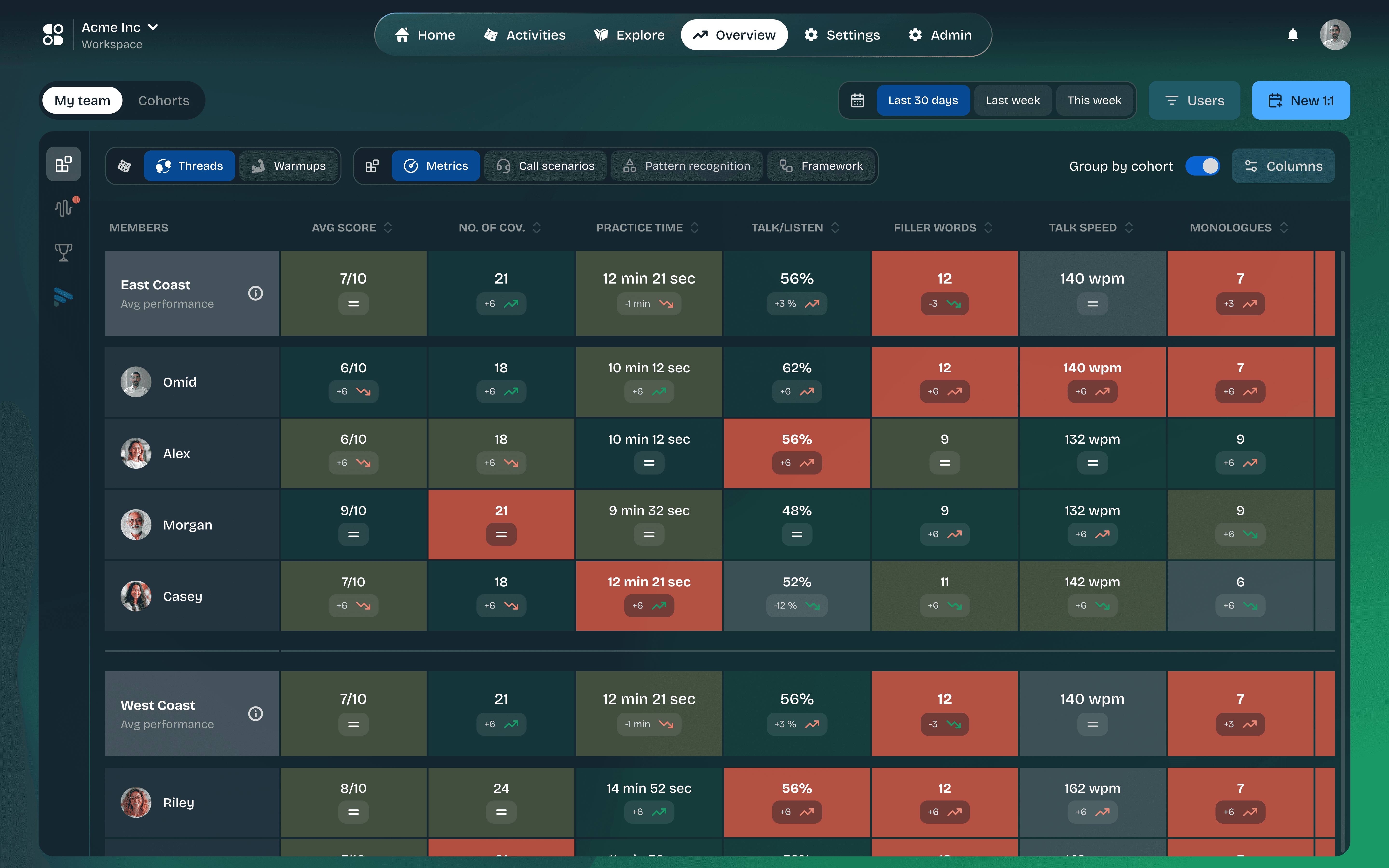
Task: Switch to the Call scenarios tab
Action: pos(545,166)
